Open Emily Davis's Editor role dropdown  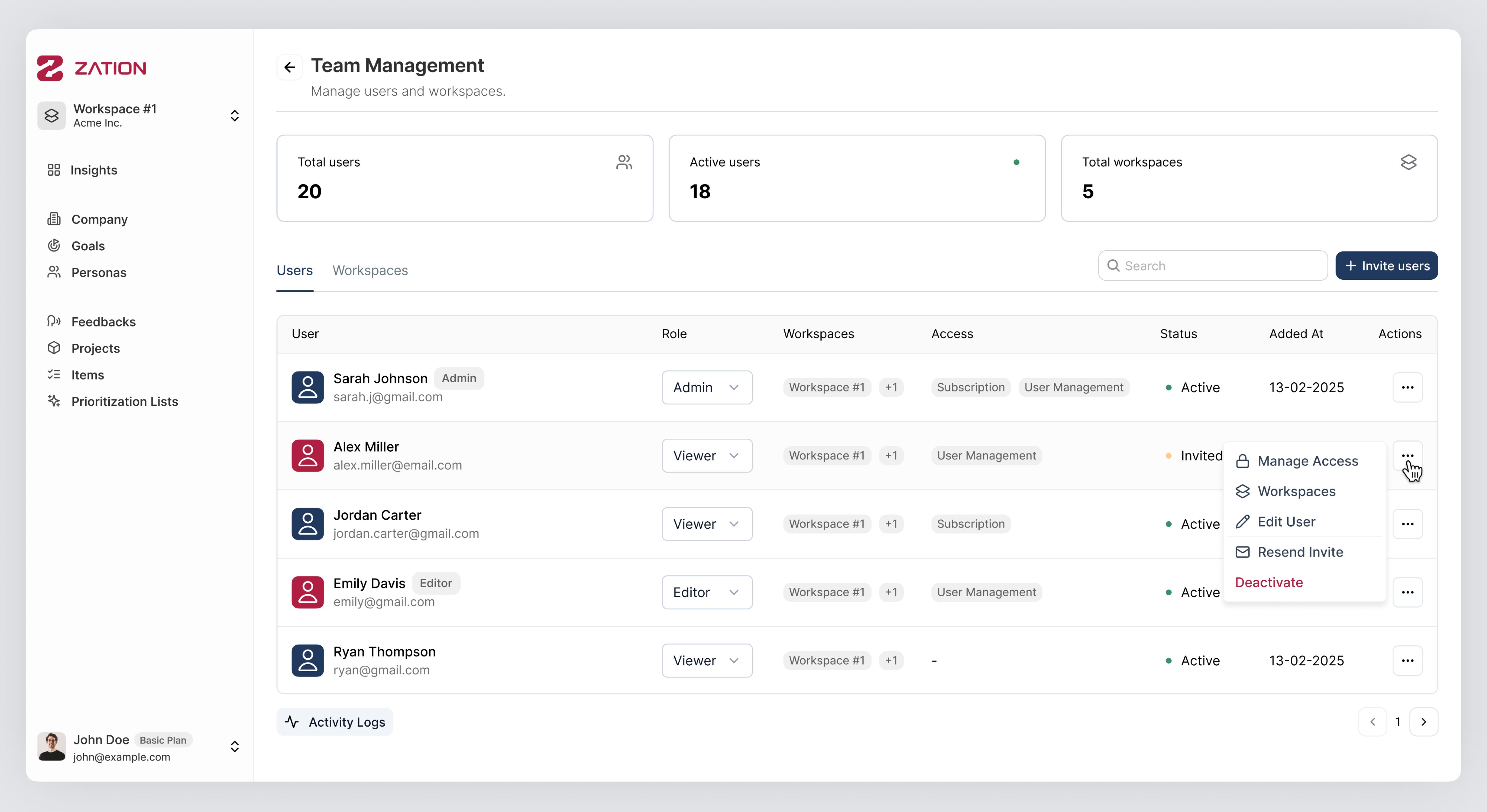(x=707, y=592)
